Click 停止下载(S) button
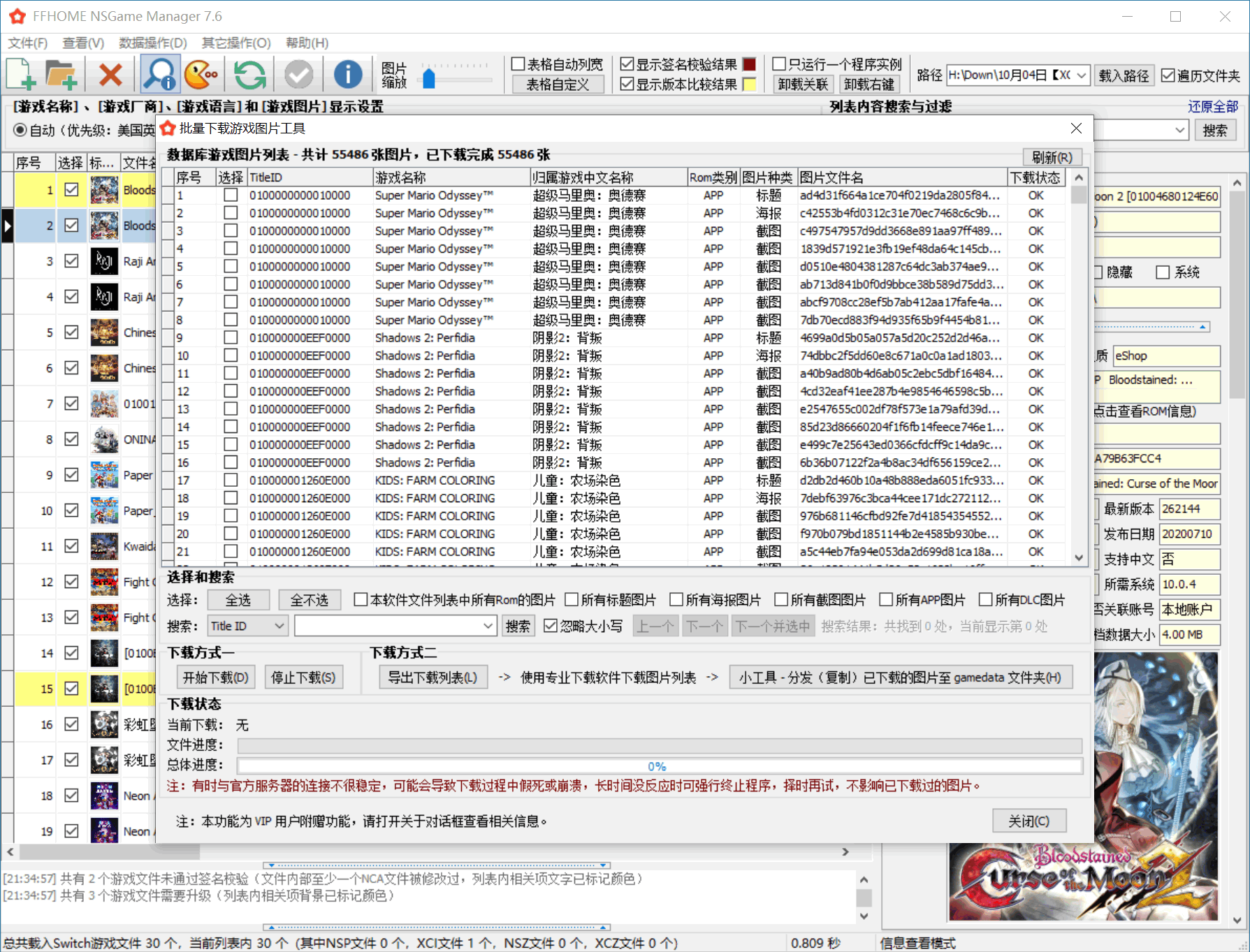Screen dimensions: 1250x952 (x=303, y=678)
